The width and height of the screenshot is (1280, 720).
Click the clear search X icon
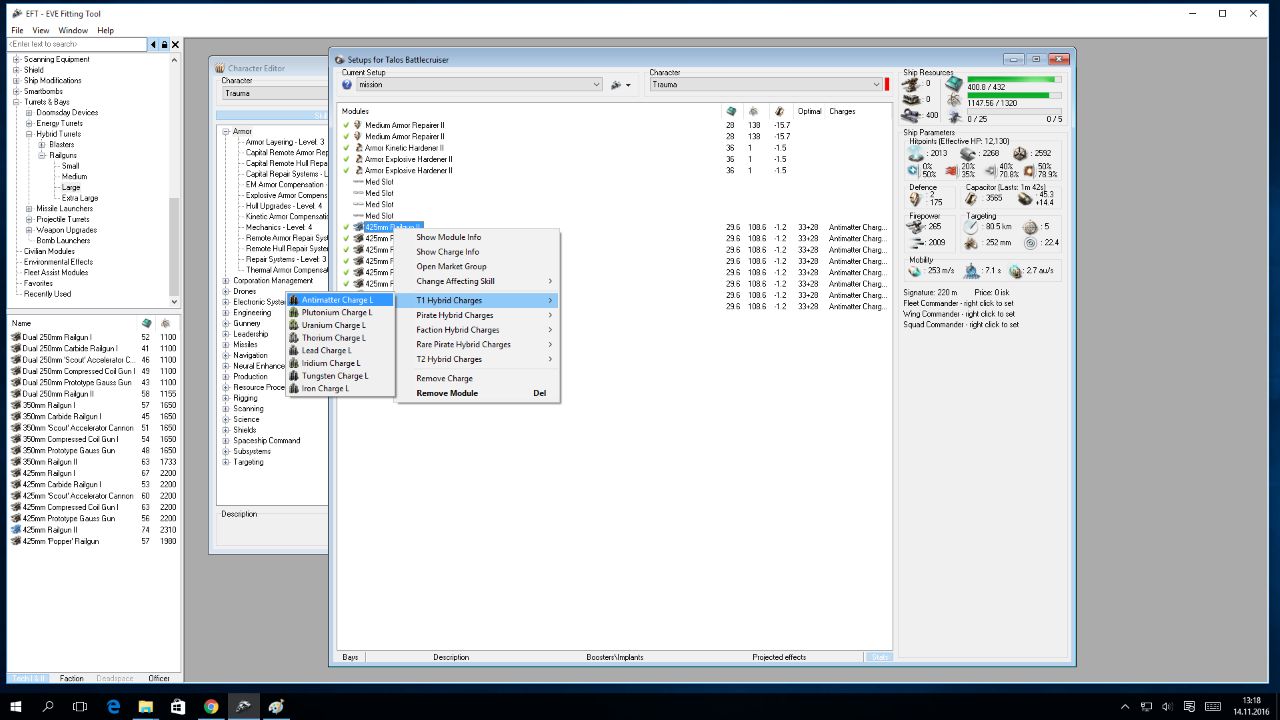(176, 45)
